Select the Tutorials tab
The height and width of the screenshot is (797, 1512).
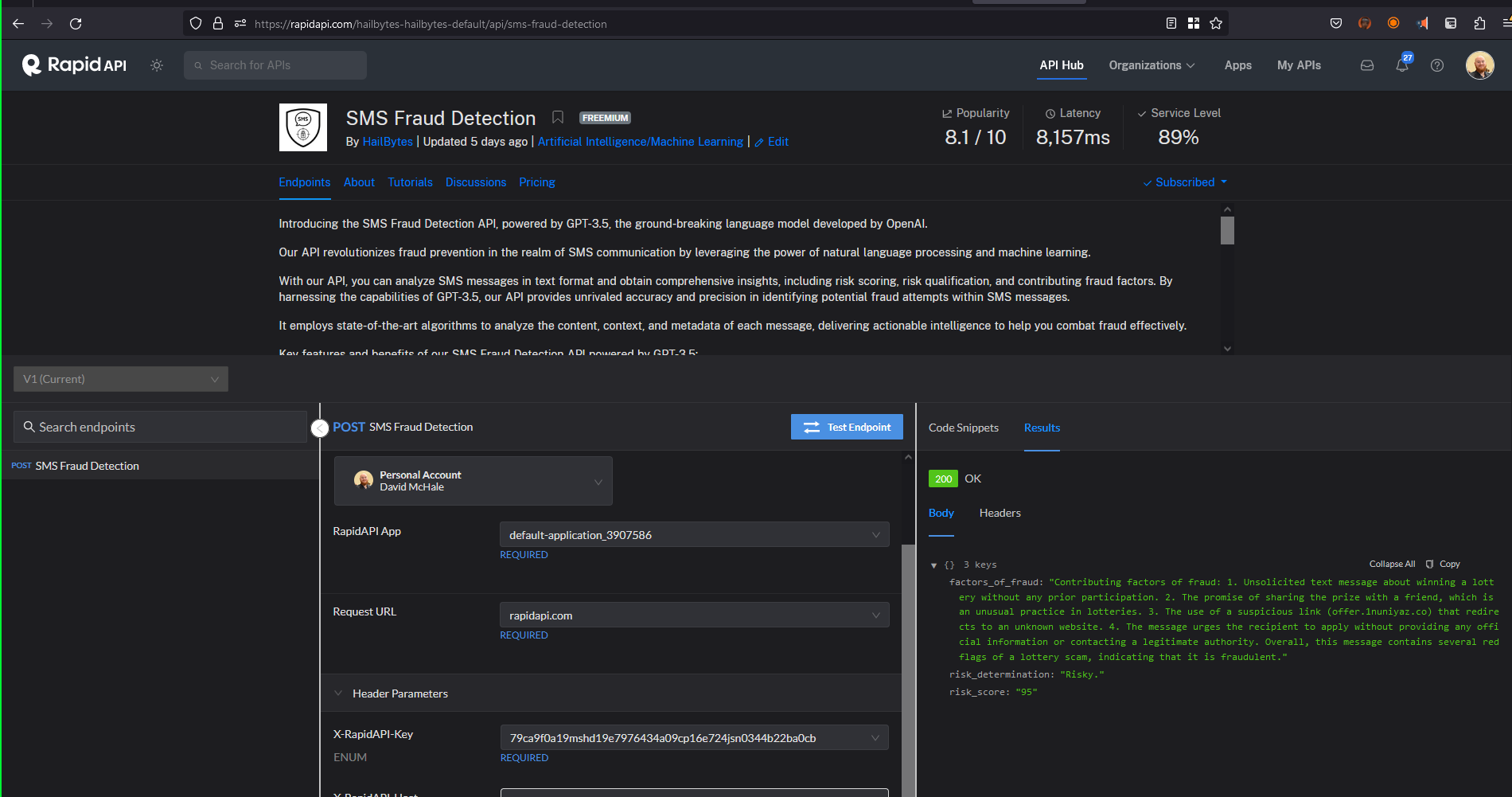410,182
